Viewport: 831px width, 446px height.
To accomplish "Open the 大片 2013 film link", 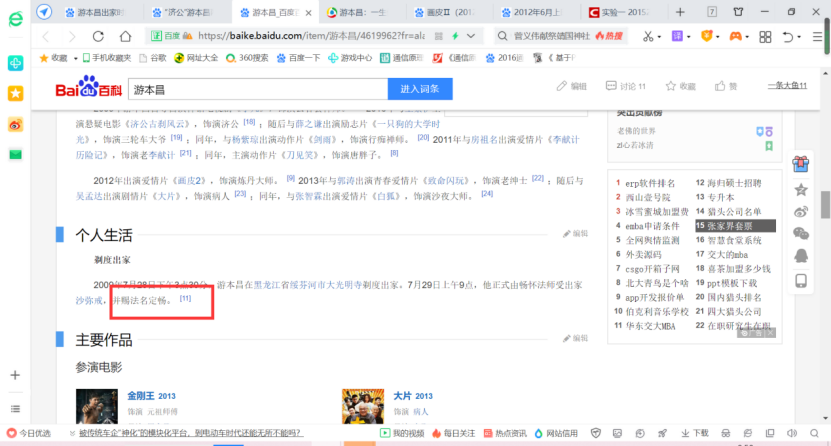I will point(413,396).
